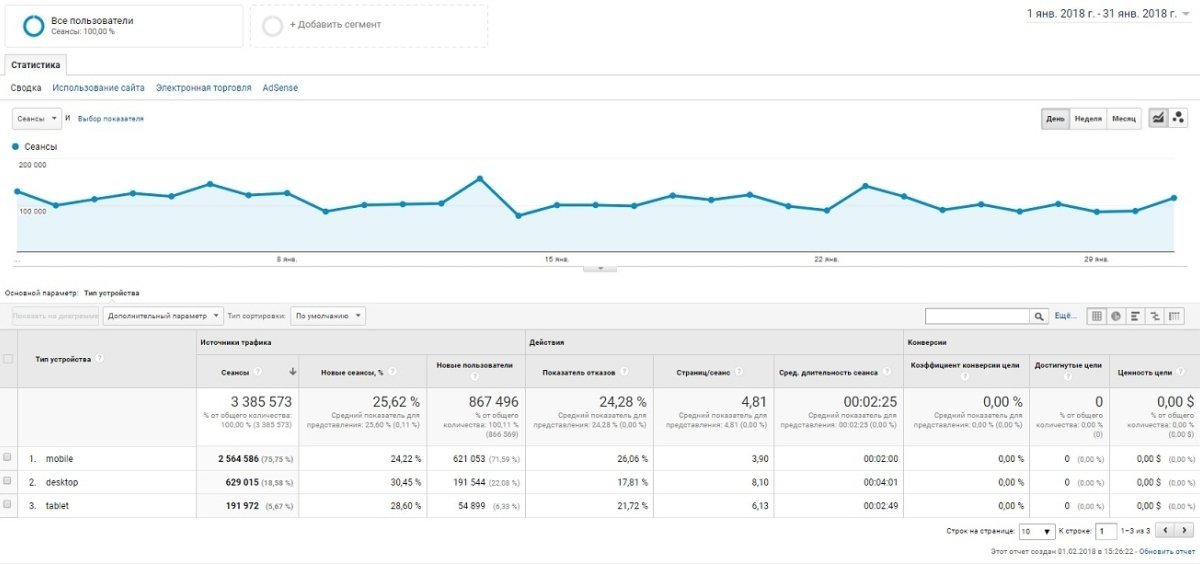Select the line chart type icon

pos(1158,118)
